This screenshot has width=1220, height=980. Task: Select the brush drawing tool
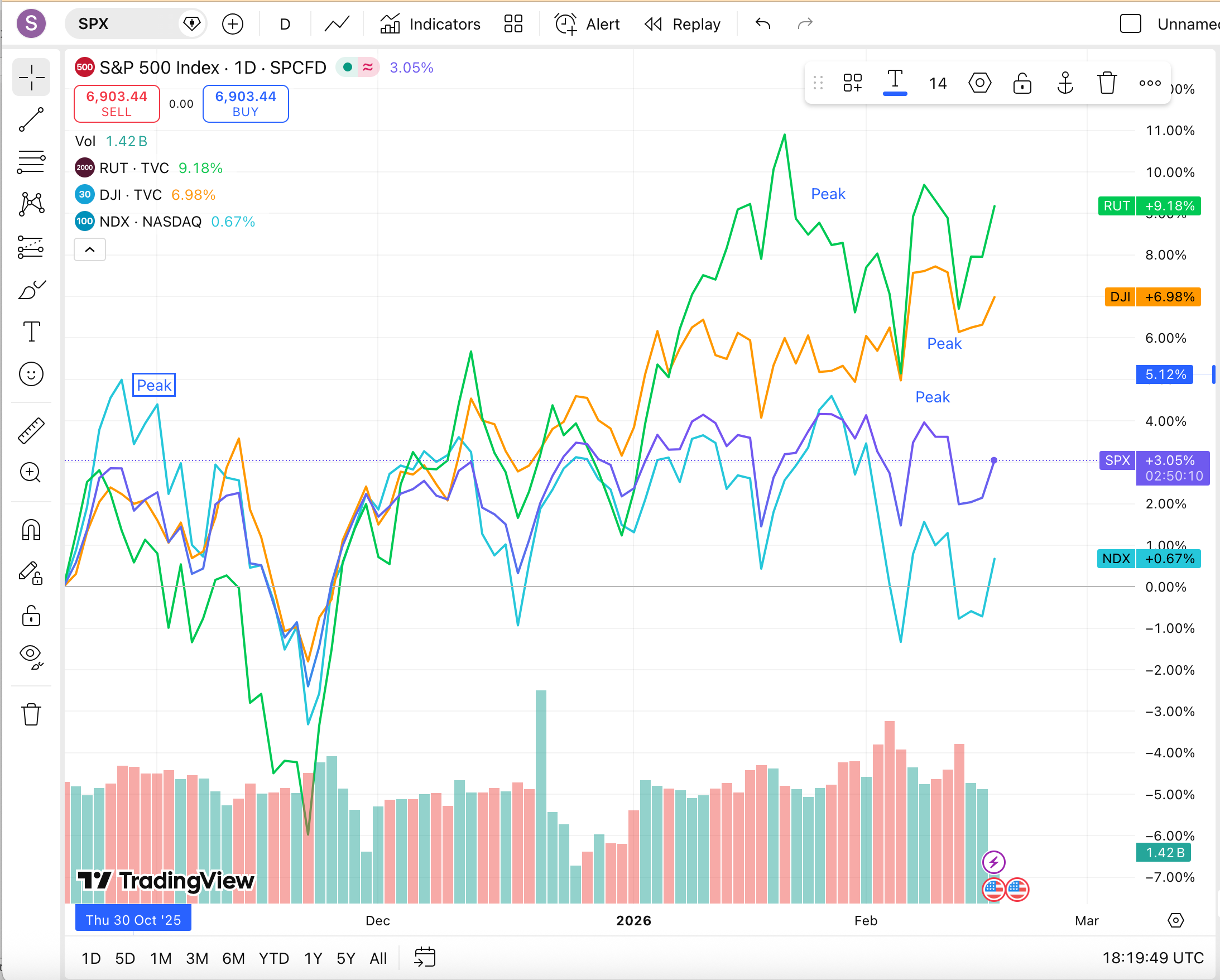(x=31, y=289)
